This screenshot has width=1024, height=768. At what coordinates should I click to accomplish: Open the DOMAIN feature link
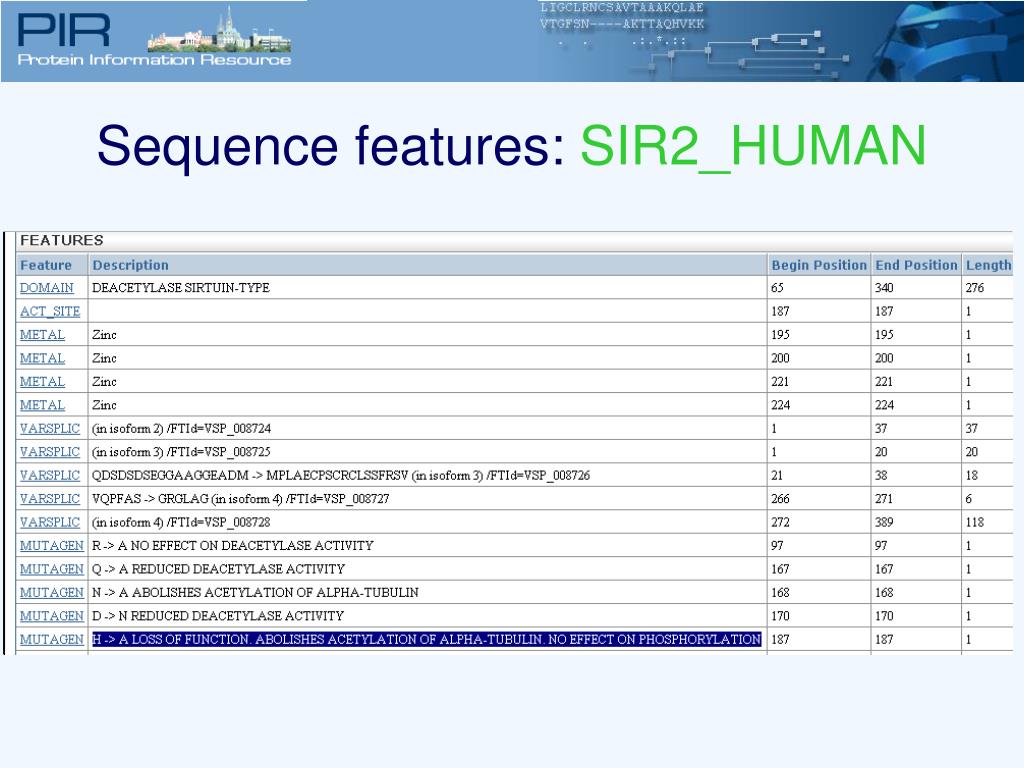pos(46,288)
